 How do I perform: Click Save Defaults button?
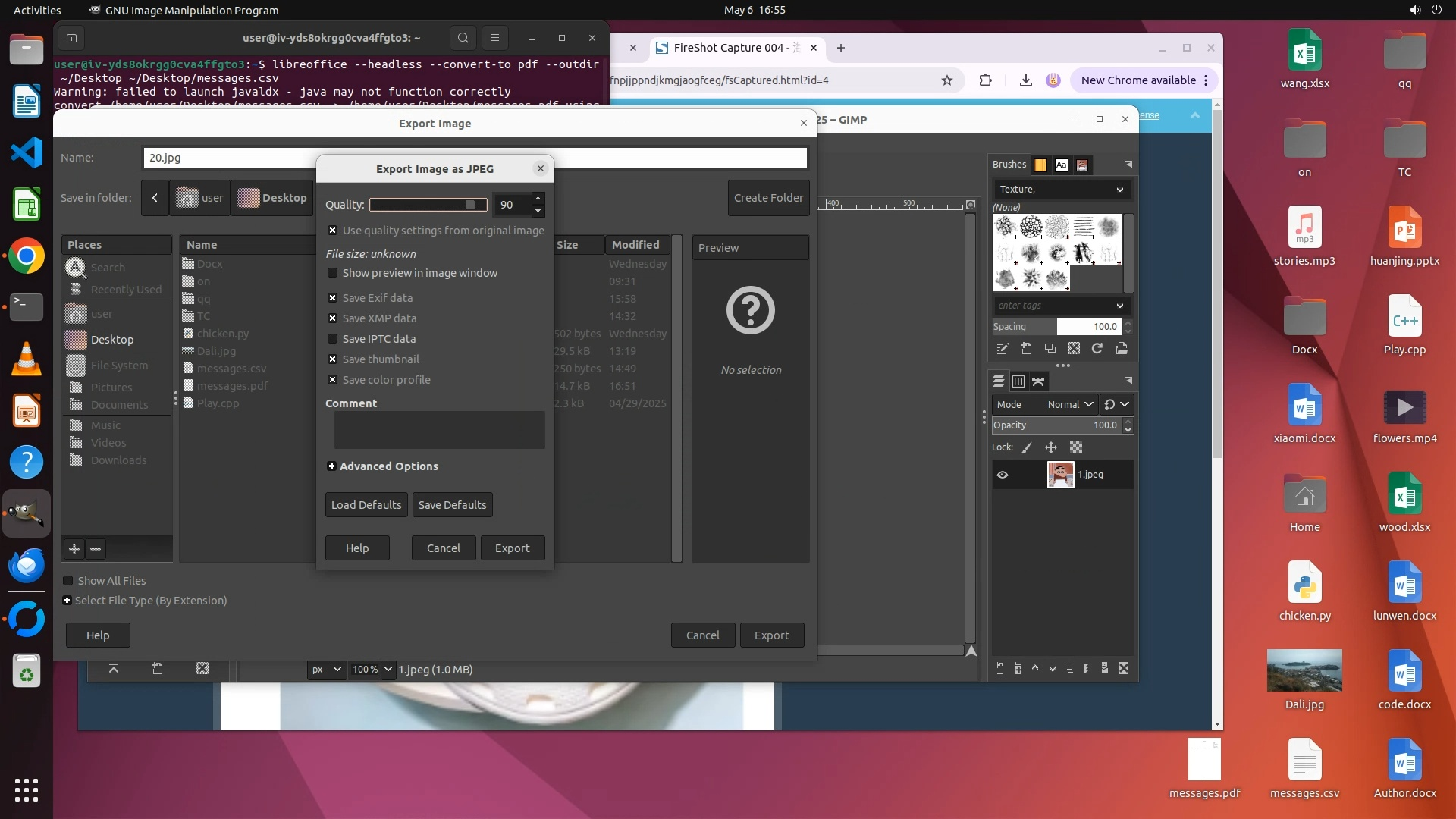[x=452, y=505]
